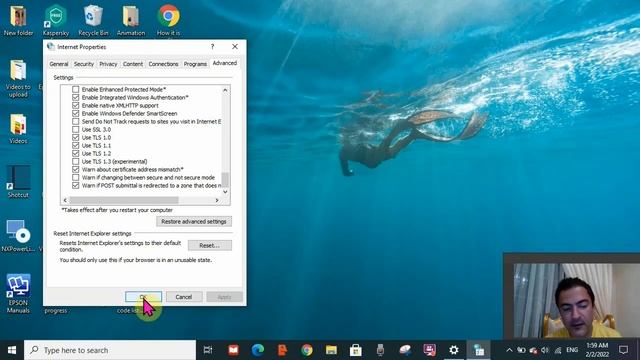Open the Settings gear on taskbar
The height and width of the screenshot is (360, 640).
tap(453, 350)
